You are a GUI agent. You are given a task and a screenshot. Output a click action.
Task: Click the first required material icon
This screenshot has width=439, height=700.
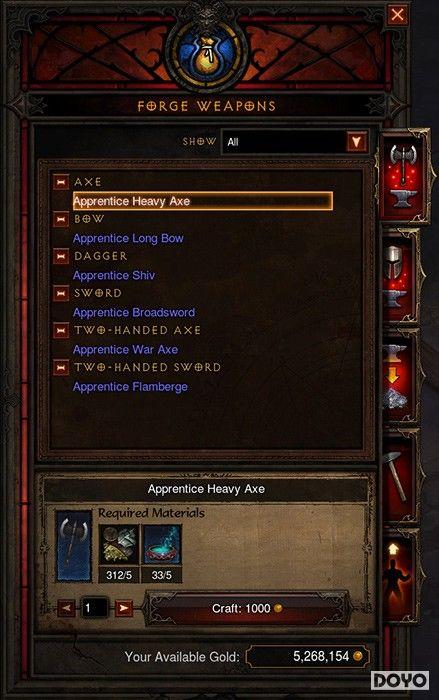[x=118, y=546]
